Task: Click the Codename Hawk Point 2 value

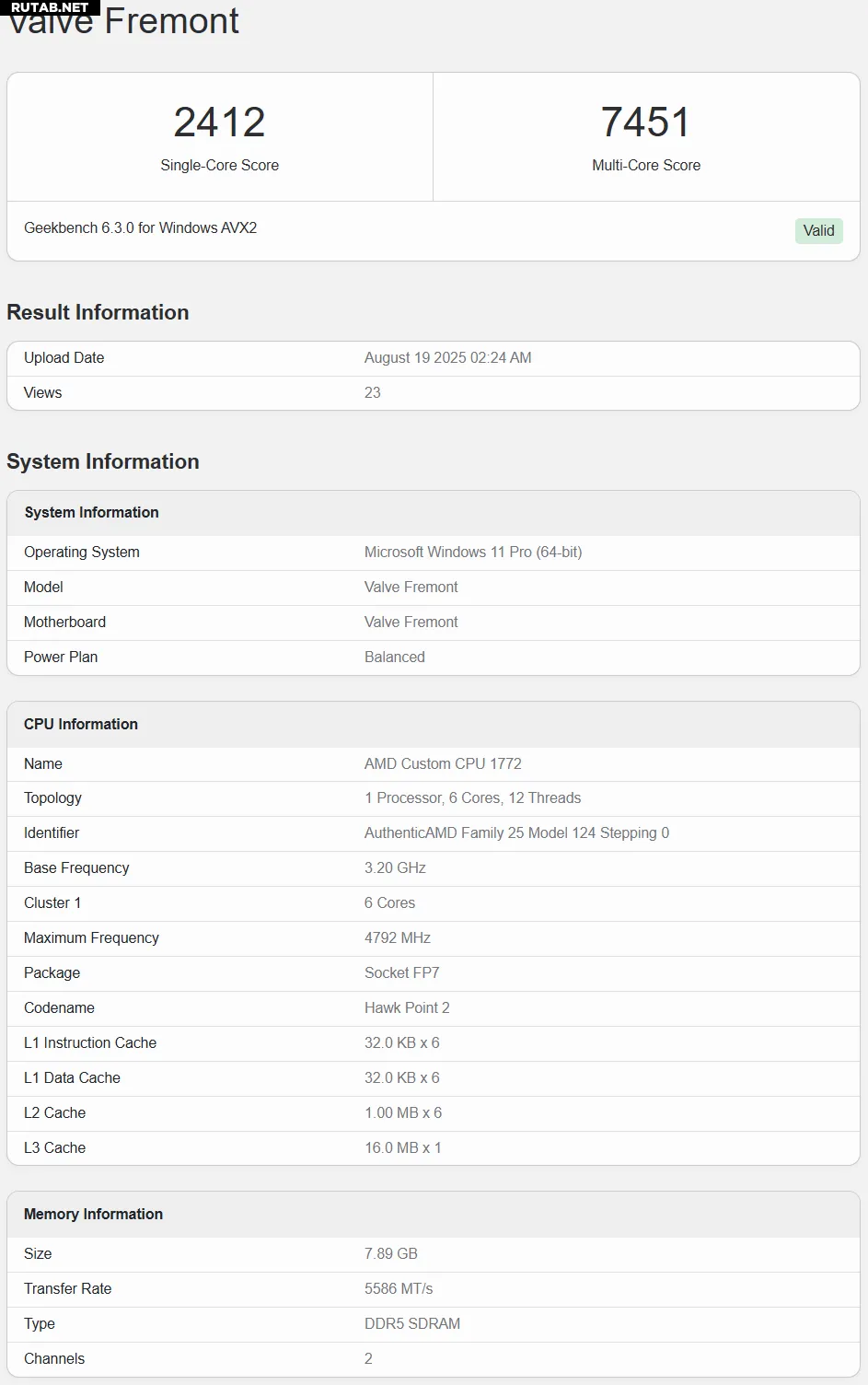Action: click(407, 1007)
